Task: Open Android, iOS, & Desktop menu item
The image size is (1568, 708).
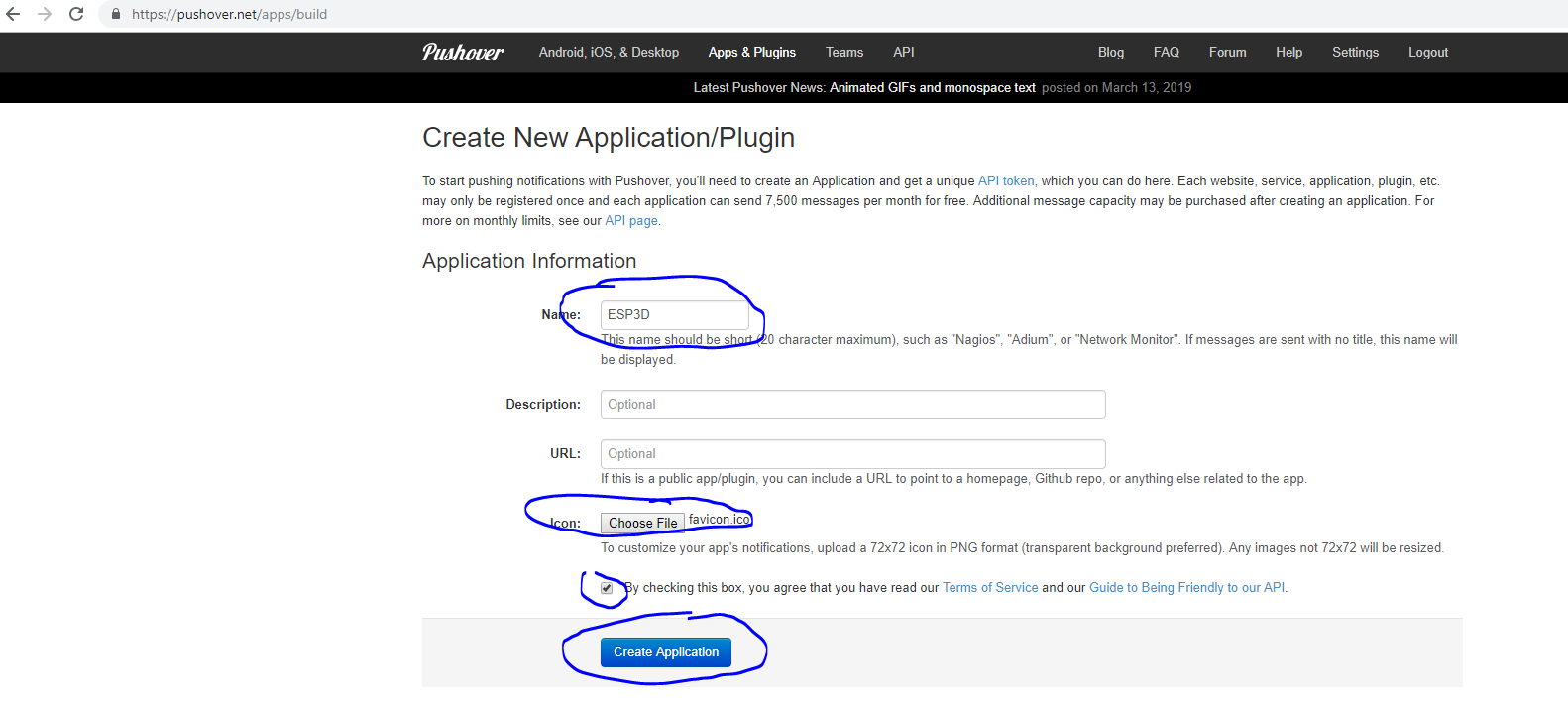Action: point(609,53)
